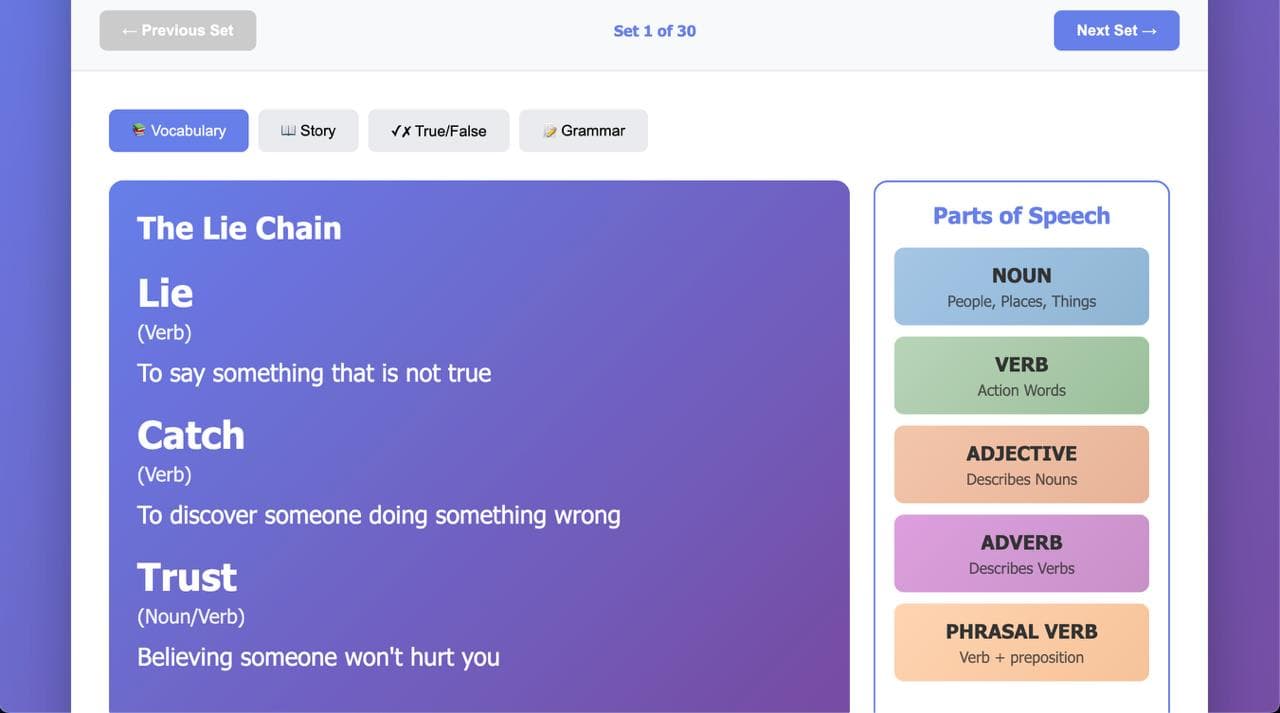The width and height of the screenshot is (1280, 713).
Task: Select the PHRASAL VERB card
Action: (1021, 642)
